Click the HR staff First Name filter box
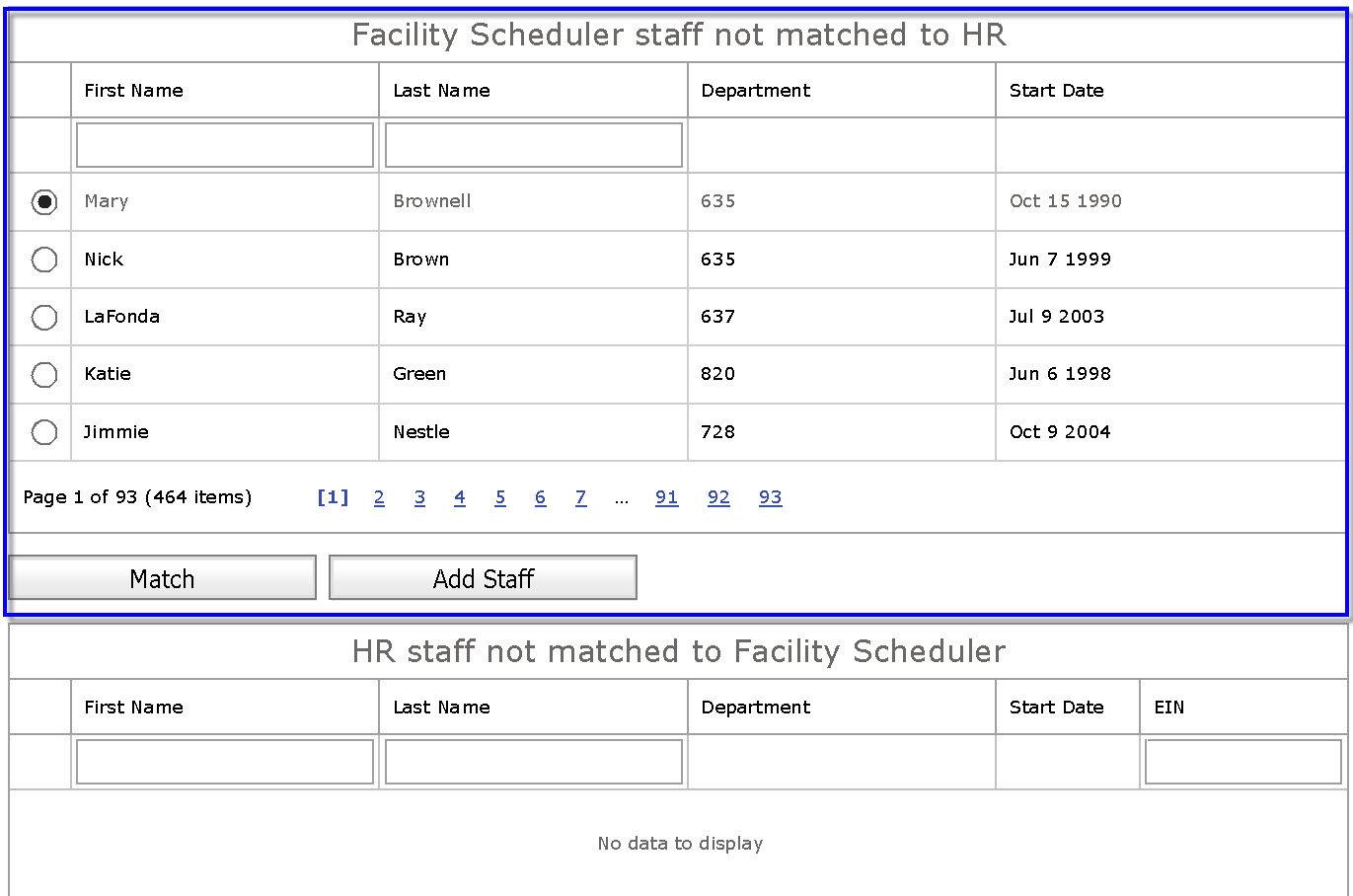Viewport: 1353px width, 896px height. point(225,762)
